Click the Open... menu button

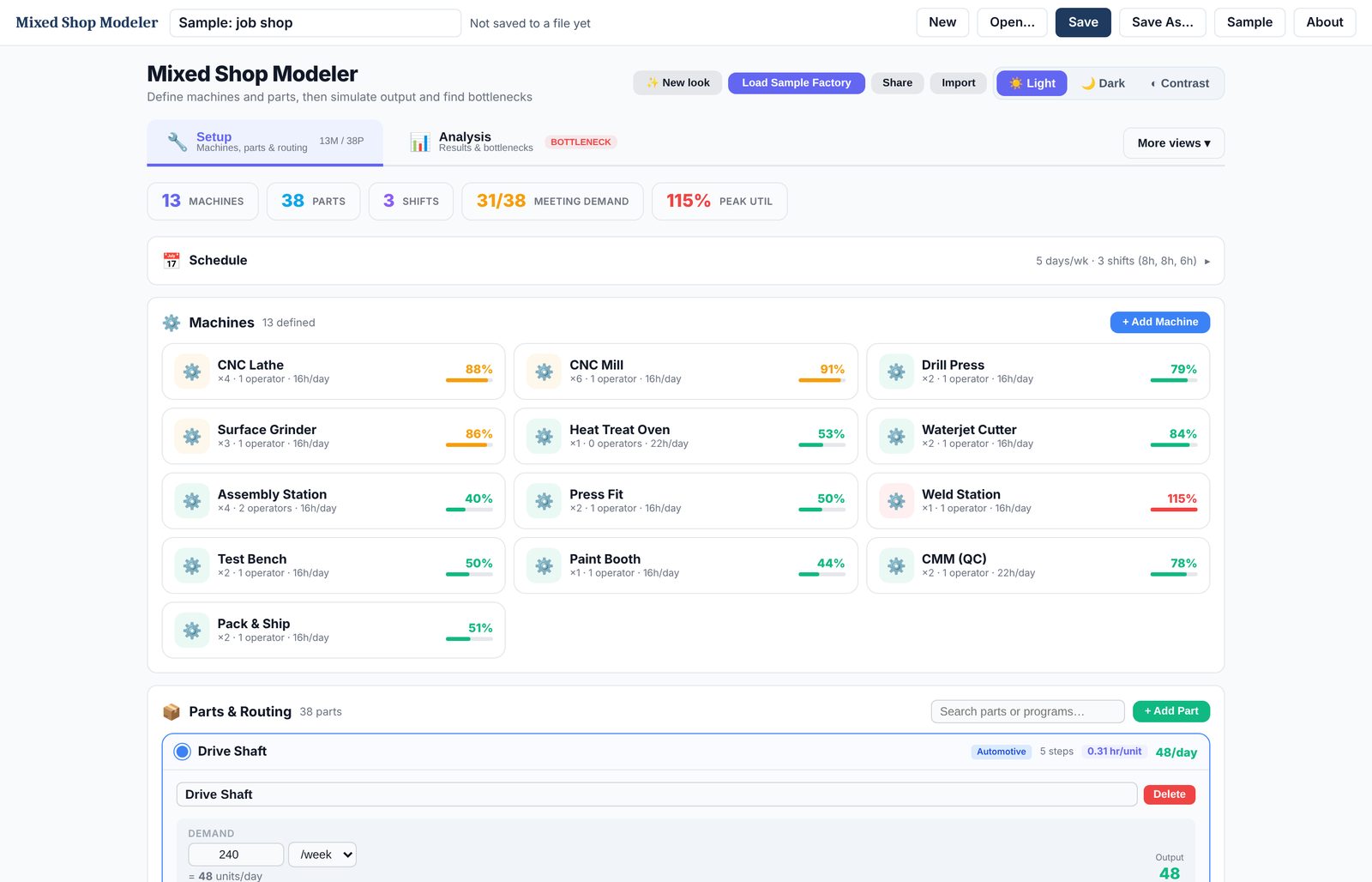tap(1012, 22)
